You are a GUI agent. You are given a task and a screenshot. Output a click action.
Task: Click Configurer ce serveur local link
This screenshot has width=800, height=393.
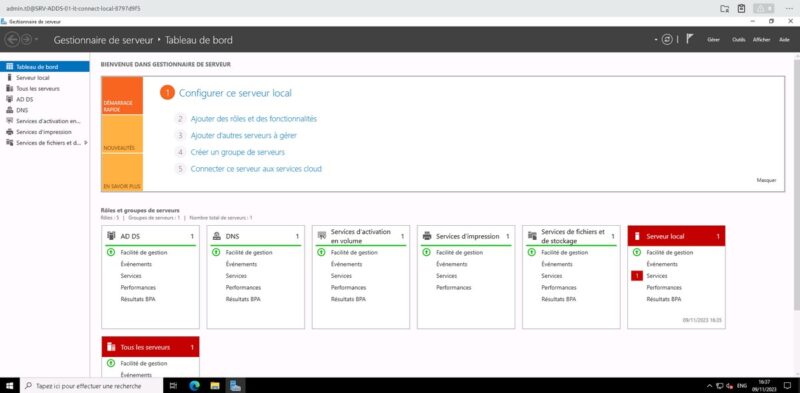[235, 93]
